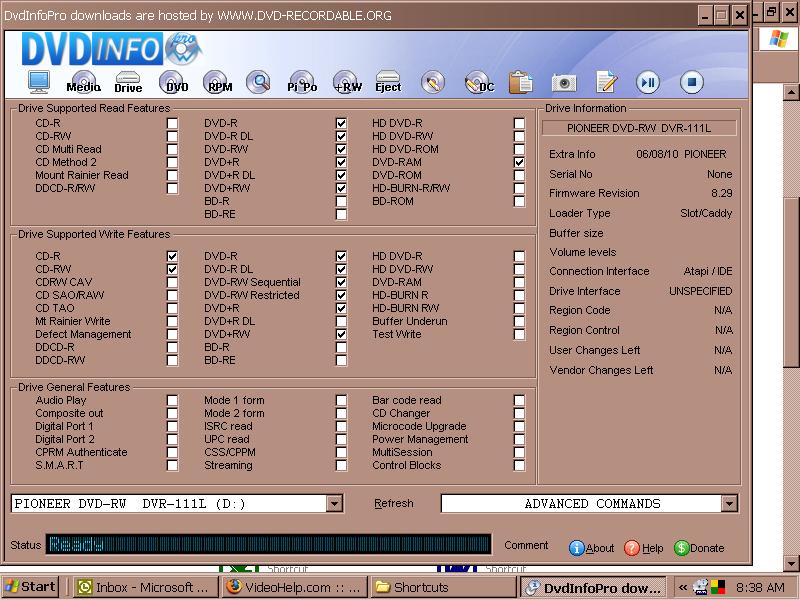Viewport: 800px width, 600px height.
Task: Click the 8:38 AM system clock
Action: (x=760, y=587)
